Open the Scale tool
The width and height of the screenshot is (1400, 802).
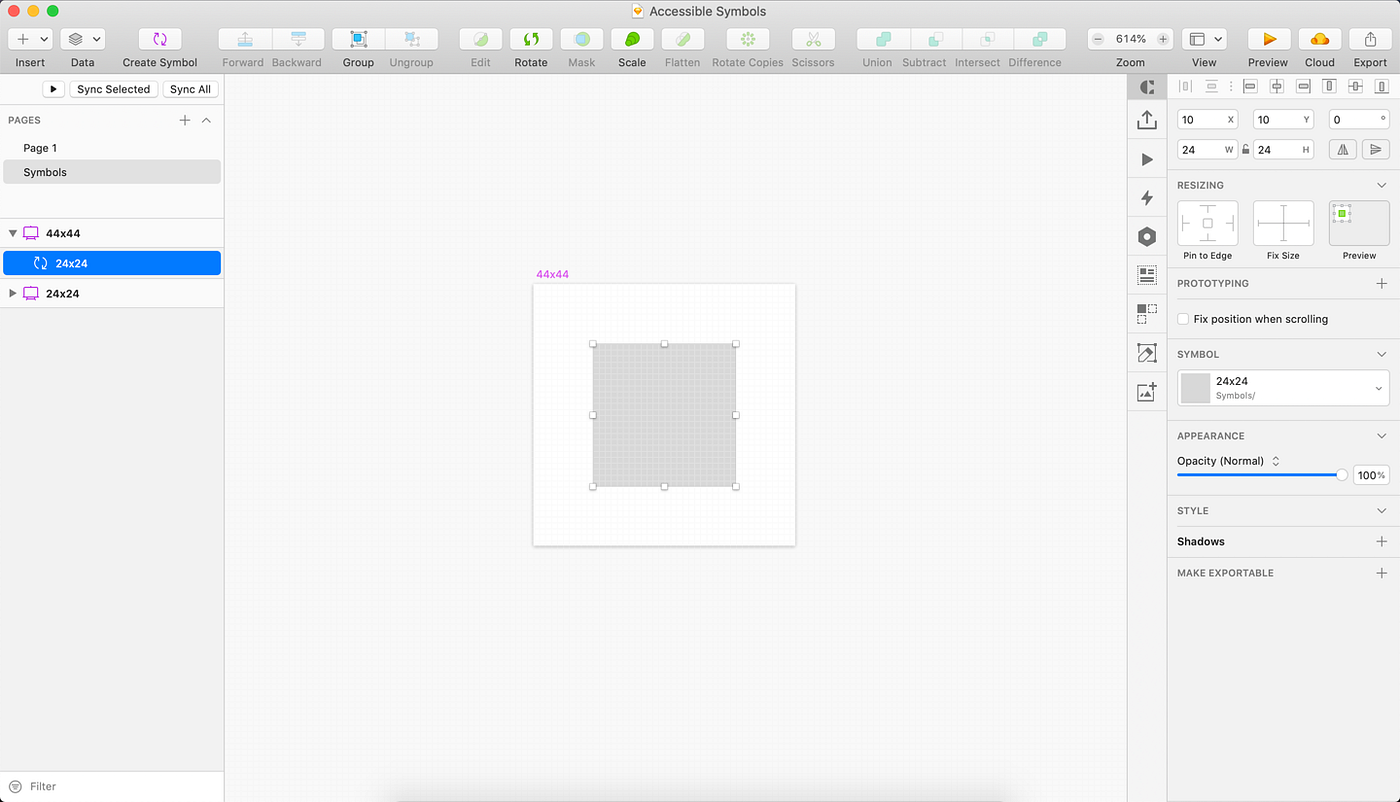[632, 37]
